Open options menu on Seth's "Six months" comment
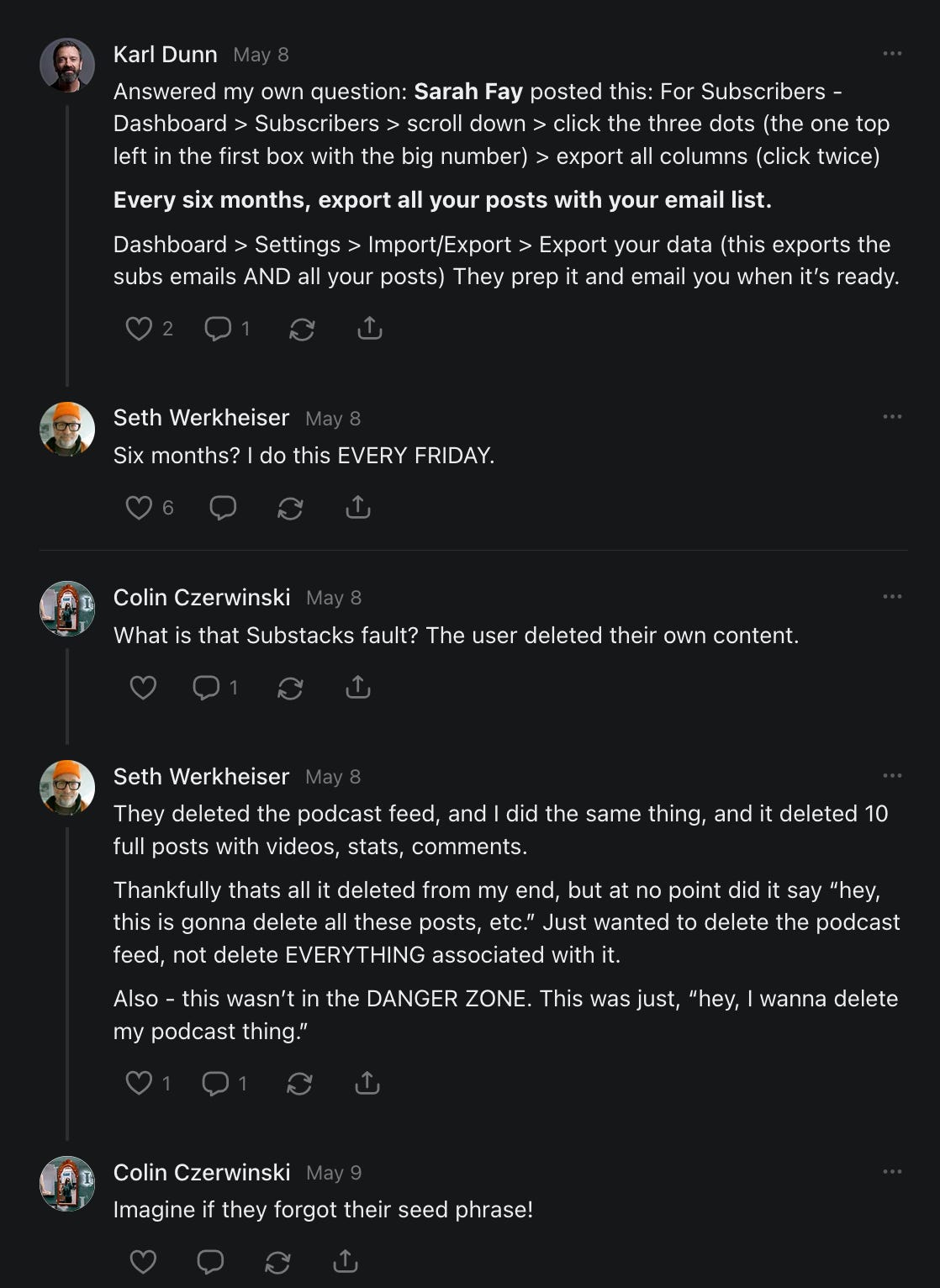The width and height of the screenshot is (940, 1288). tap(892, 417)
